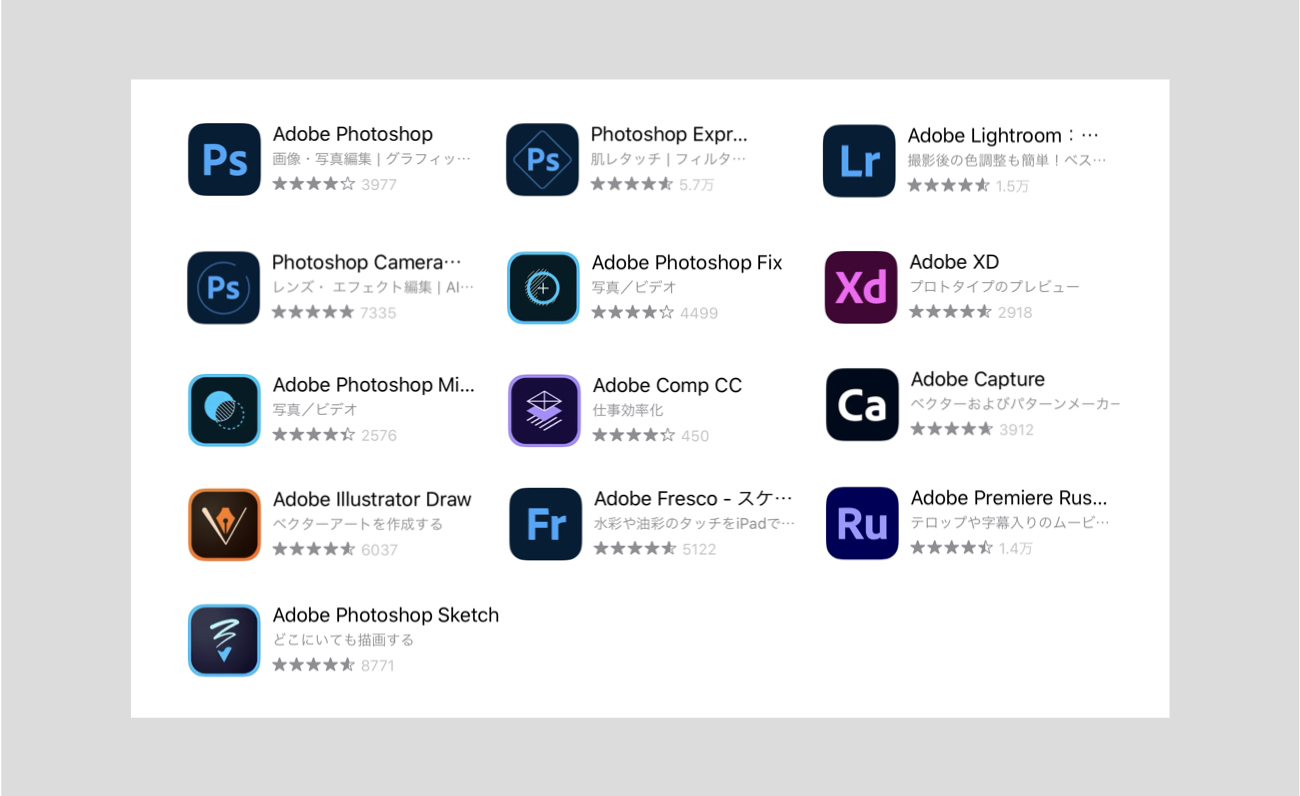1300x796 pixels.
Task: Select the Adobe Premiere Rush Ru icon
Action: click(x=862, y=523)
